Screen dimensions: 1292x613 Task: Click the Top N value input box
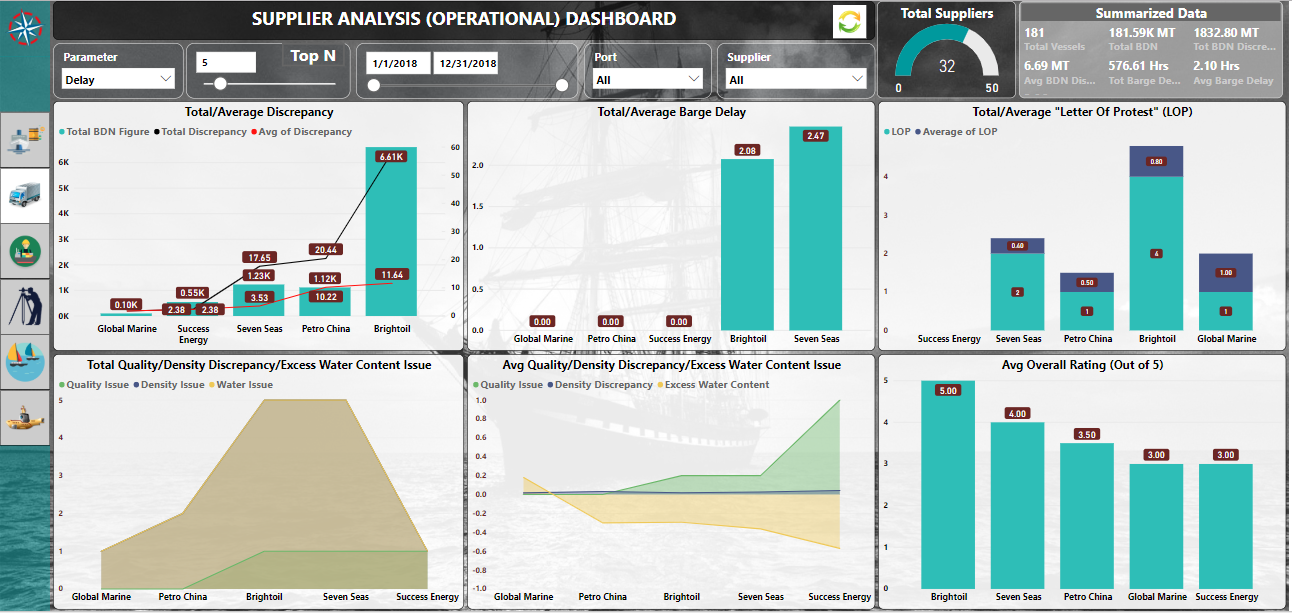[x=226, y=63]
